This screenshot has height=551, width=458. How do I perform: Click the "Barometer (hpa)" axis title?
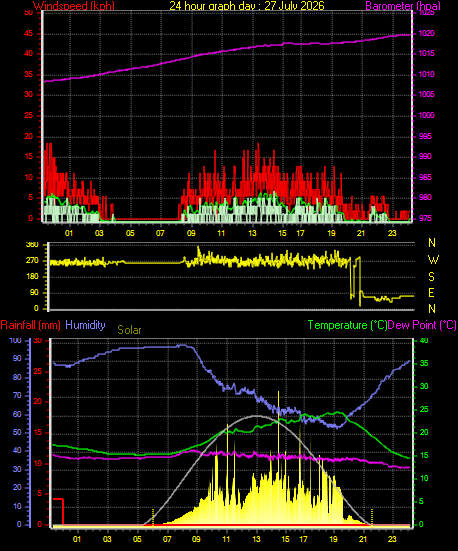403,6
